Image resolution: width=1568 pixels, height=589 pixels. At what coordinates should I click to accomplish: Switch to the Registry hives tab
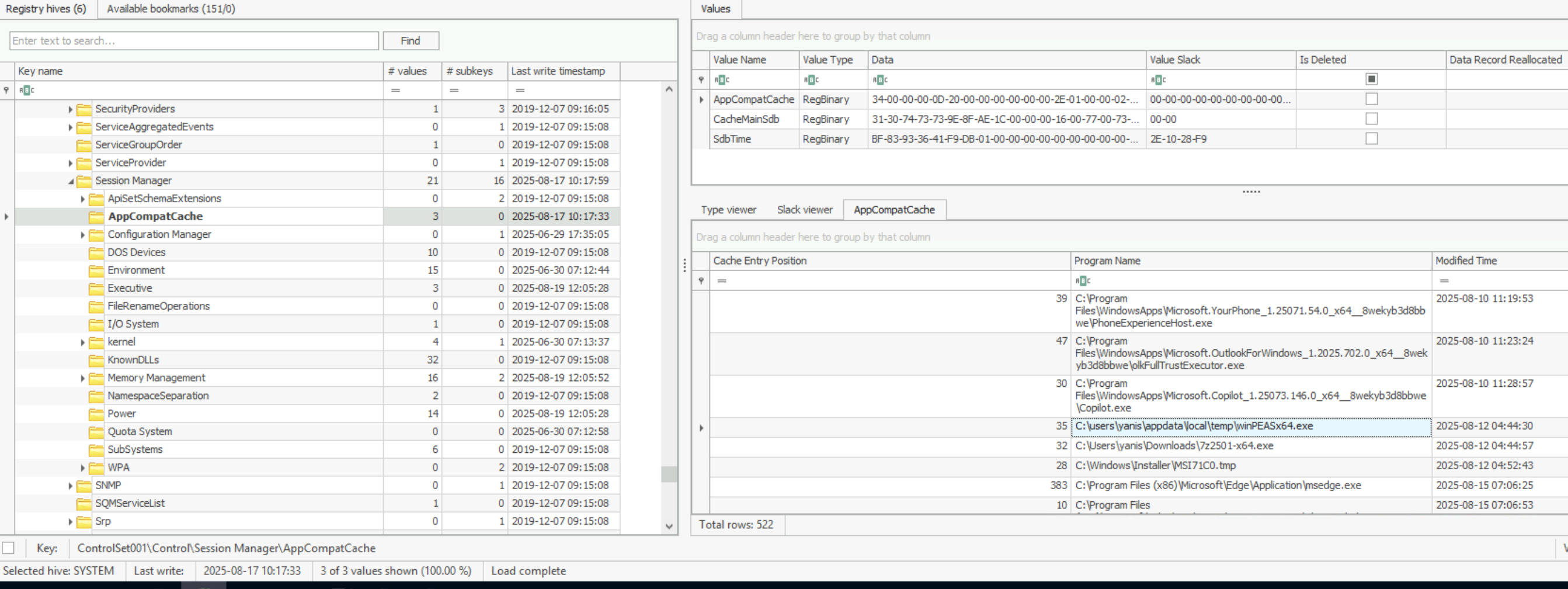pyautogui.click(x=46, y=9)
